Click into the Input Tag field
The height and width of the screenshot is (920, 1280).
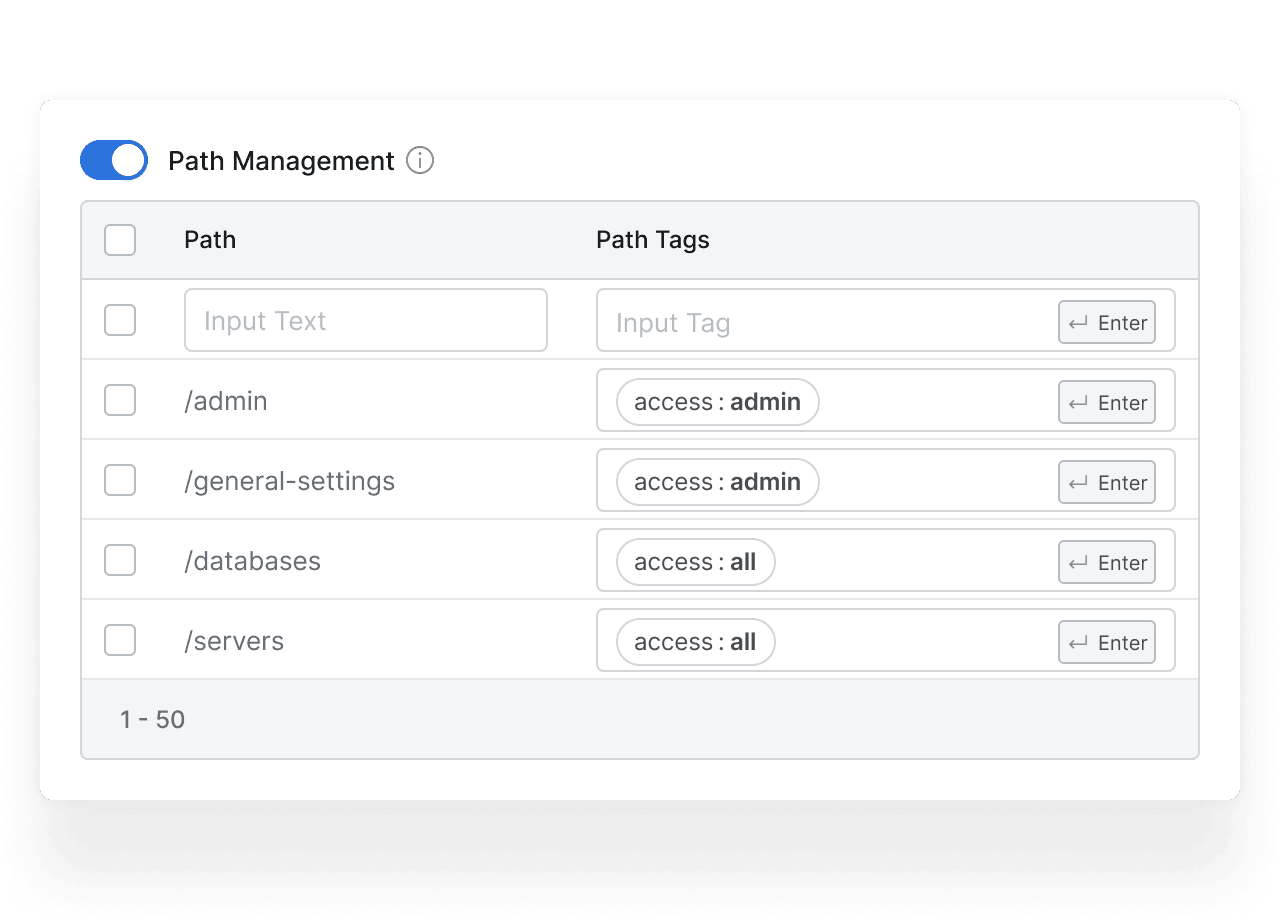[820, 322]
